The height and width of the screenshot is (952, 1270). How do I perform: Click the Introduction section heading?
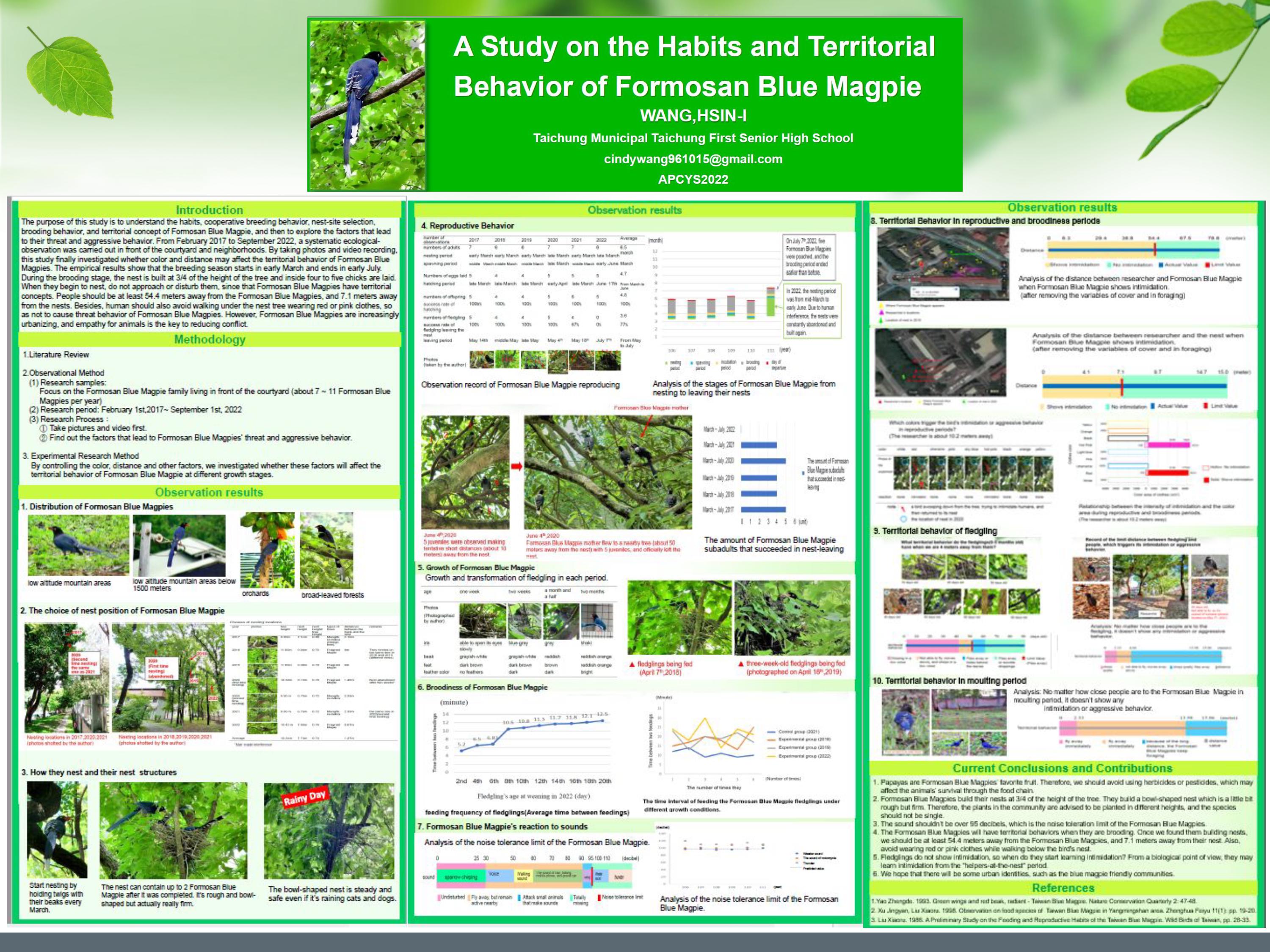pos(209,210)
